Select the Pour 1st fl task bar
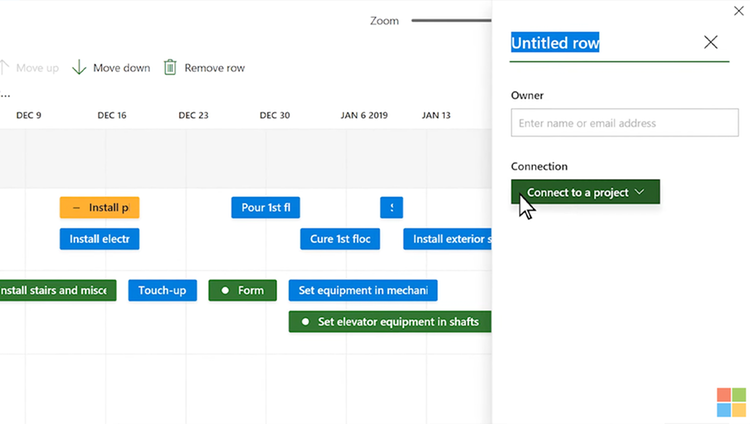 [265, 208]
